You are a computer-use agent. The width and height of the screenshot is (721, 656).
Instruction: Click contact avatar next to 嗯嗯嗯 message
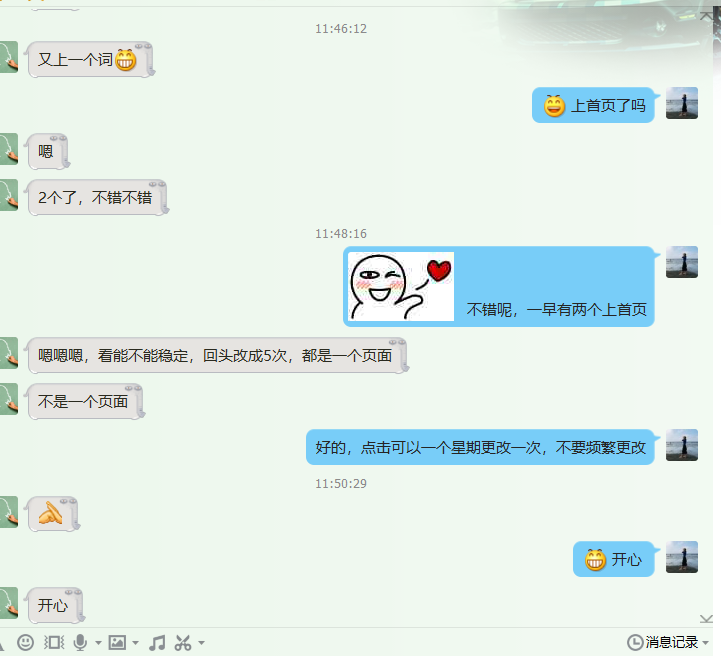[x=8, y=353]
